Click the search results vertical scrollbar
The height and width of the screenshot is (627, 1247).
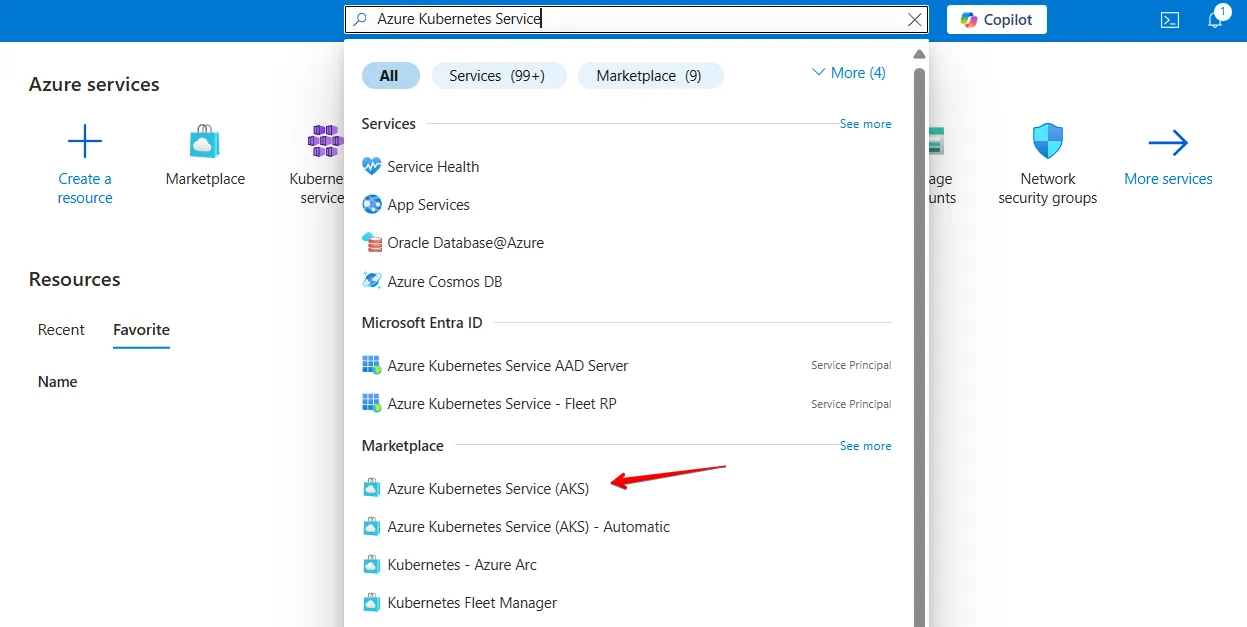click(x=919, y=345)
